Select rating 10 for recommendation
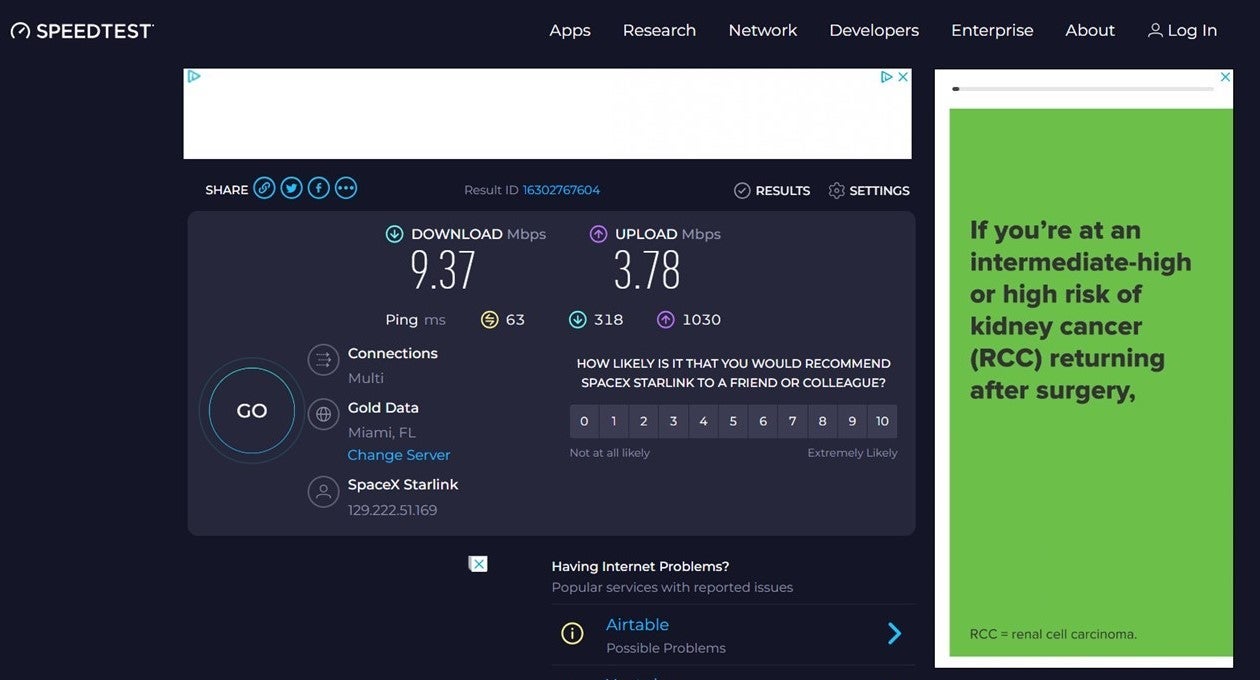This screenshot has height=680, width=1260. [x=882, y=421]
